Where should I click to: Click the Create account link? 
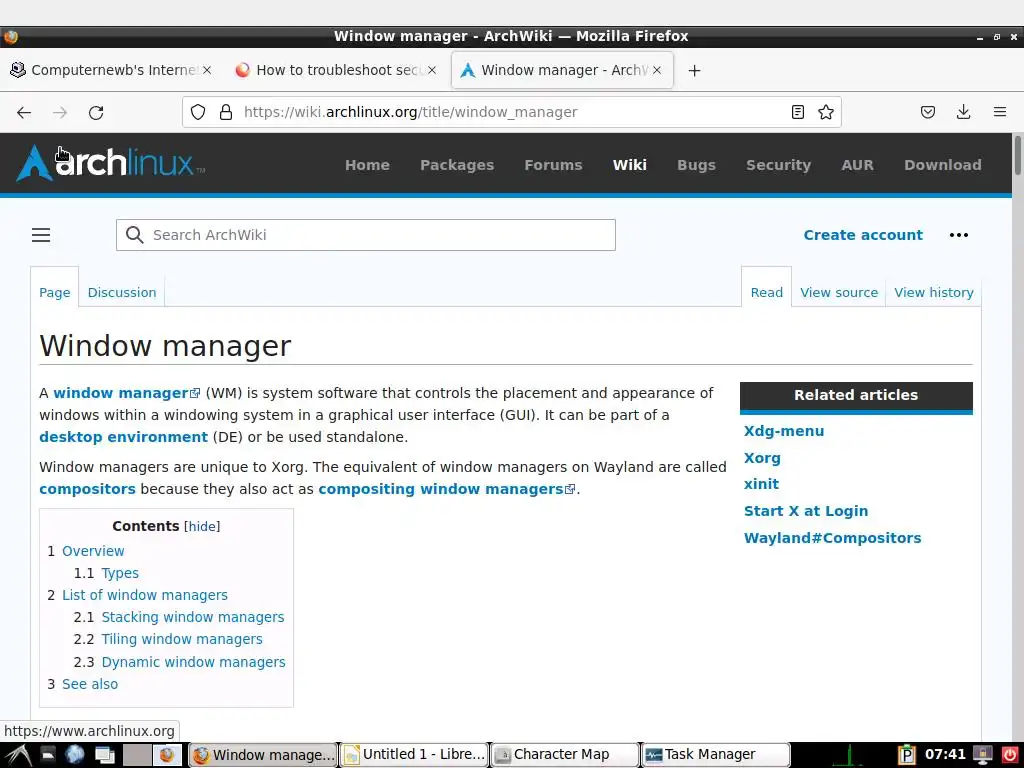click(x=863, y=235)
